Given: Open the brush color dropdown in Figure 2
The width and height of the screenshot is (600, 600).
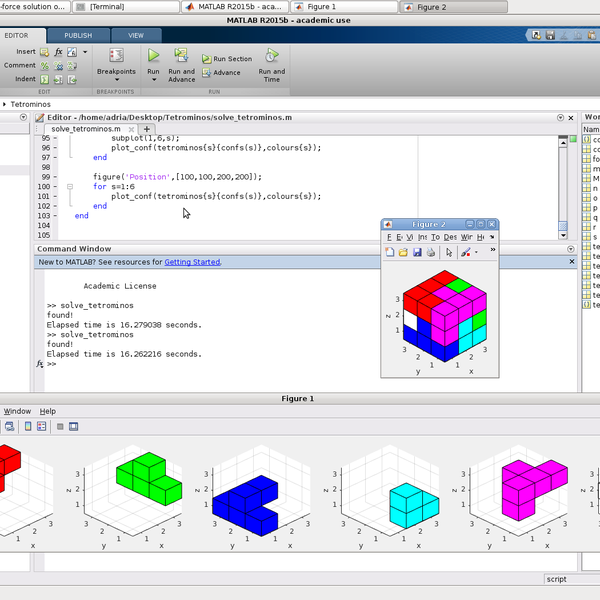Looking at the screenshot, I should pyautogui.click(x=476, y=253).
